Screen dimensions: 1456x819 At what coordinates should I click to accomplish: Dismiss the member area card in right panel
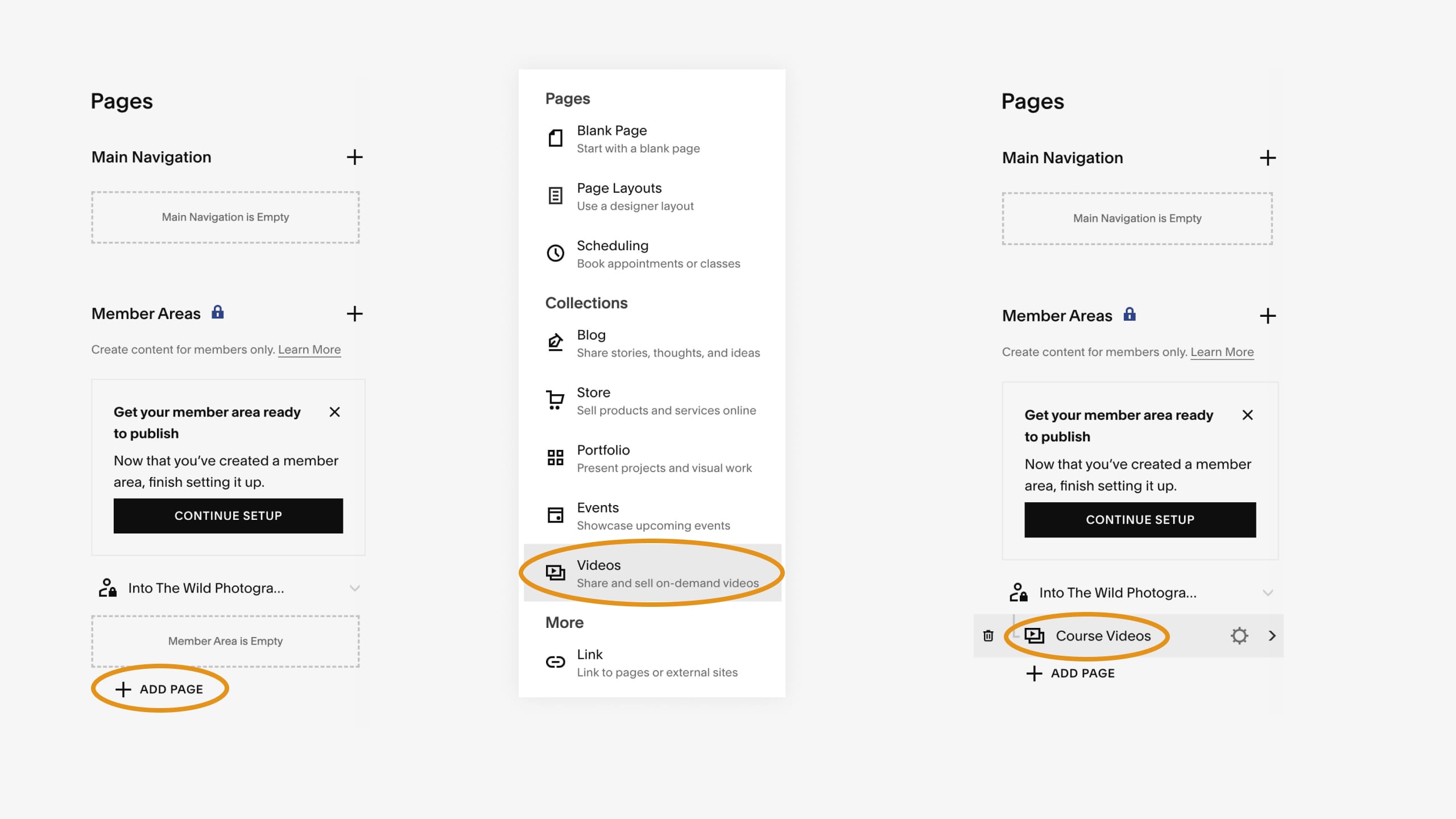(x=1247, y=415)
